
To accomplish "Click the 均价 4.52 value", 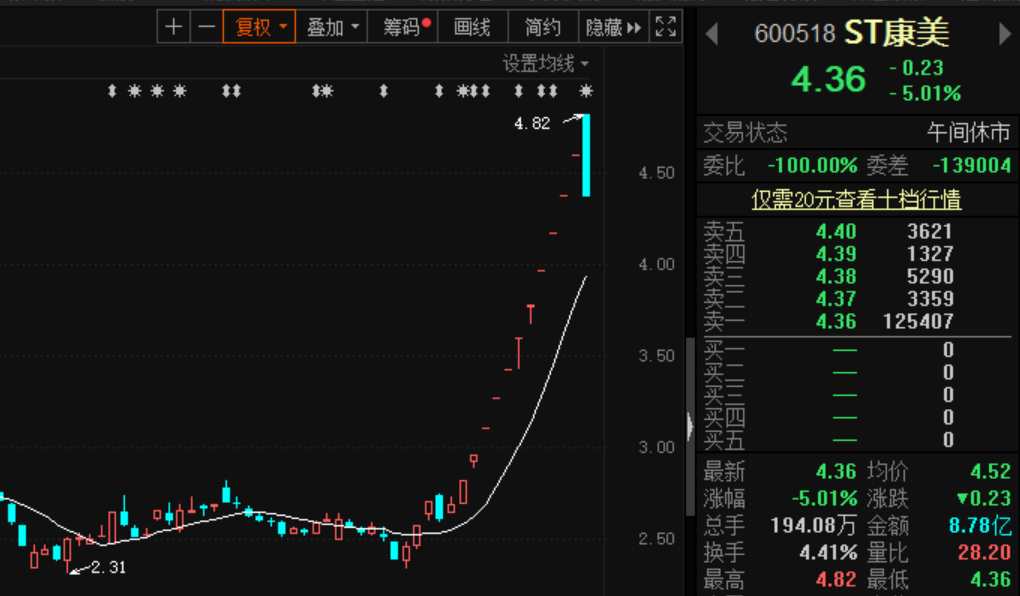I will (990, 471).
